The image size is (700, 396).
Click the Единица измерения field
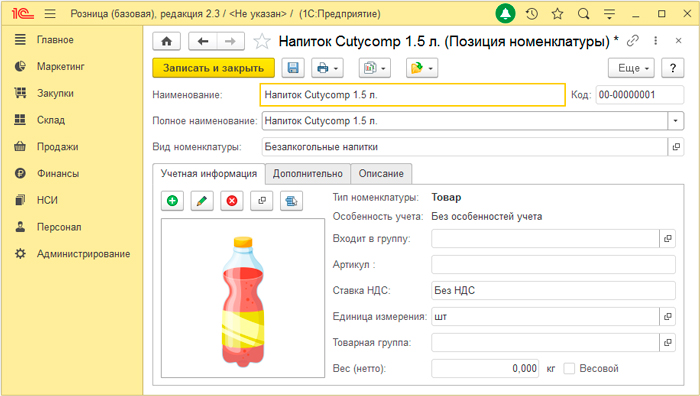[545, 317]
